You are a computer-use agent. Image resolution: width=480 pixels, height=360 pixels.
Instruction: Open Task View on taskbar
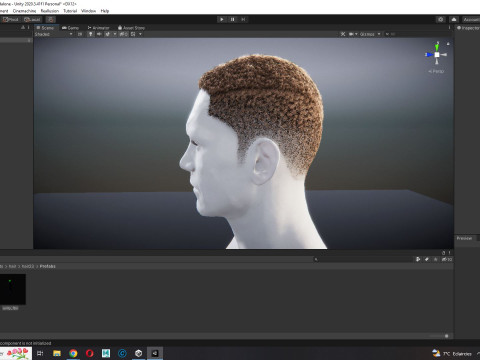coord(40,353)
